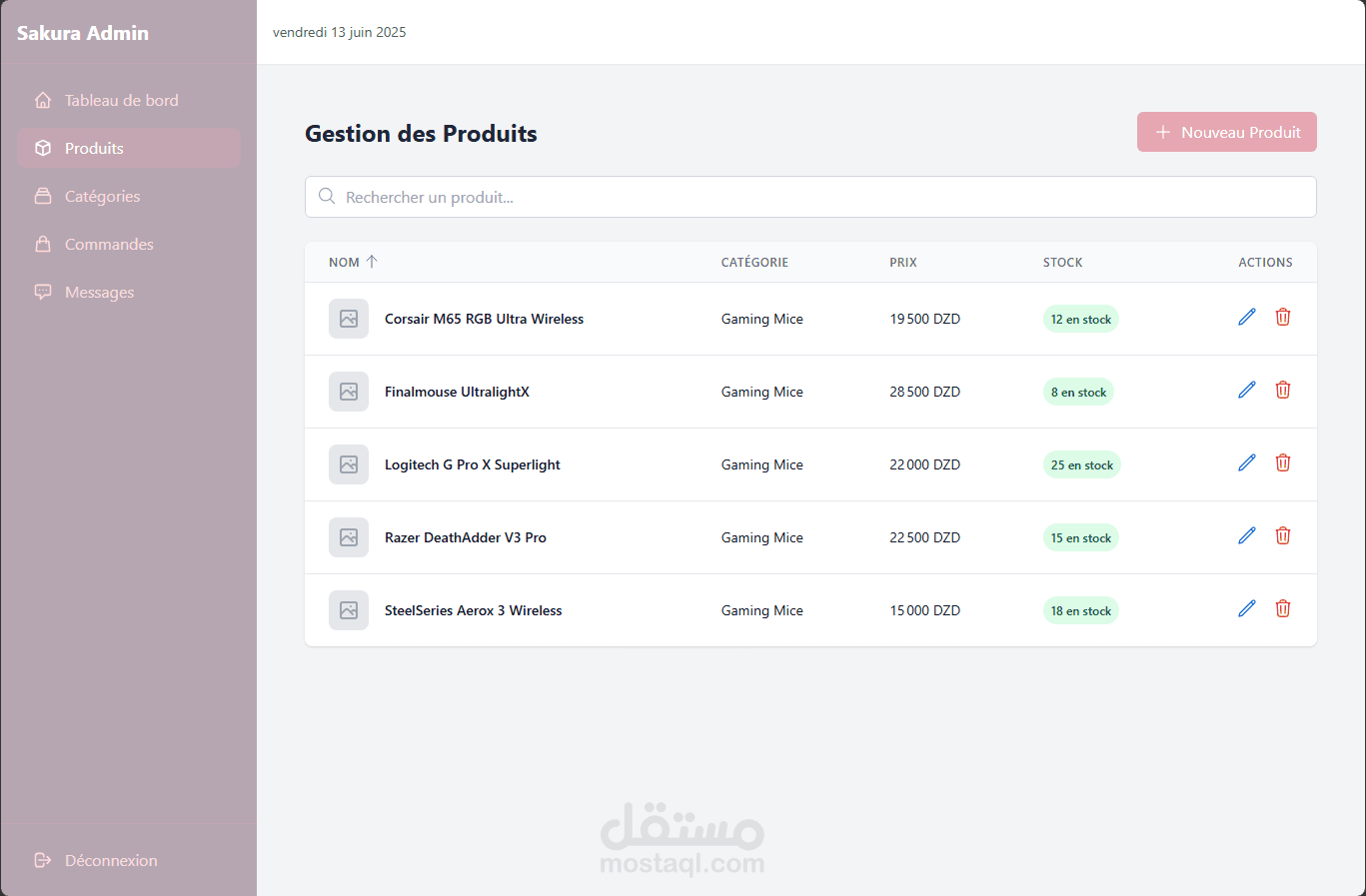1366x896 pixels.
Task: Open editor for Razer DeathAdder V3 Pro
Action: pos(1247,535)
